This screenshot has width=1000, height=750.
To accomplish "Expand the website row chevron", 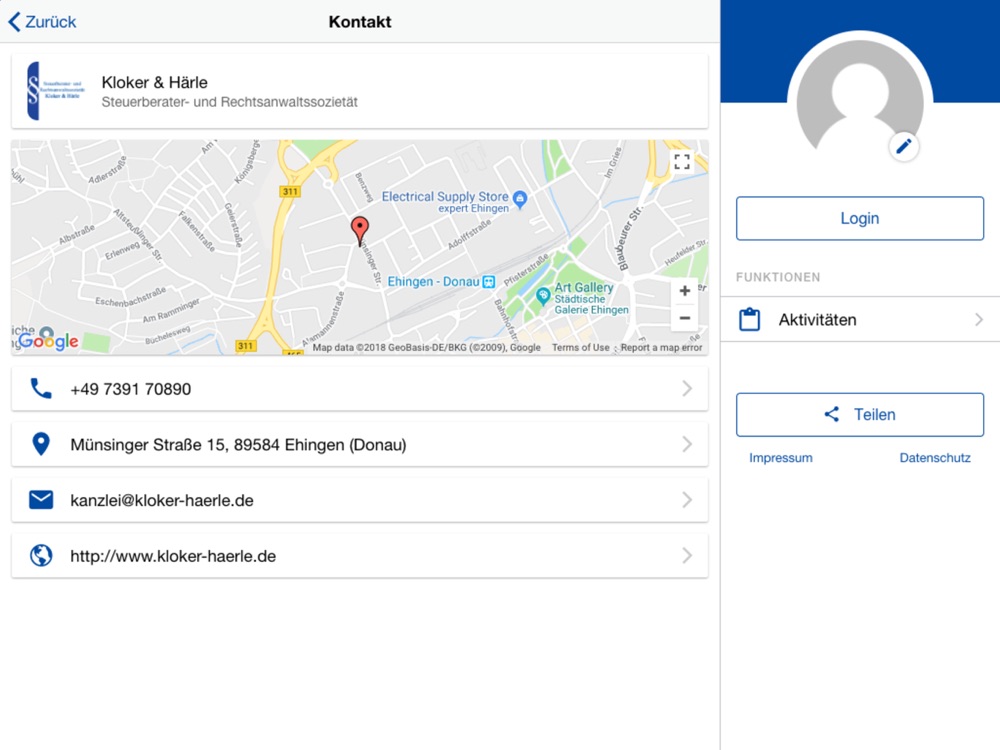I will click(687, 555).
